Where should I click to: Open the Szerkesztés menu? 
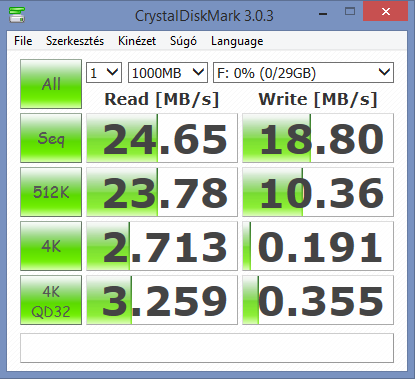click(x=75, y=41)
